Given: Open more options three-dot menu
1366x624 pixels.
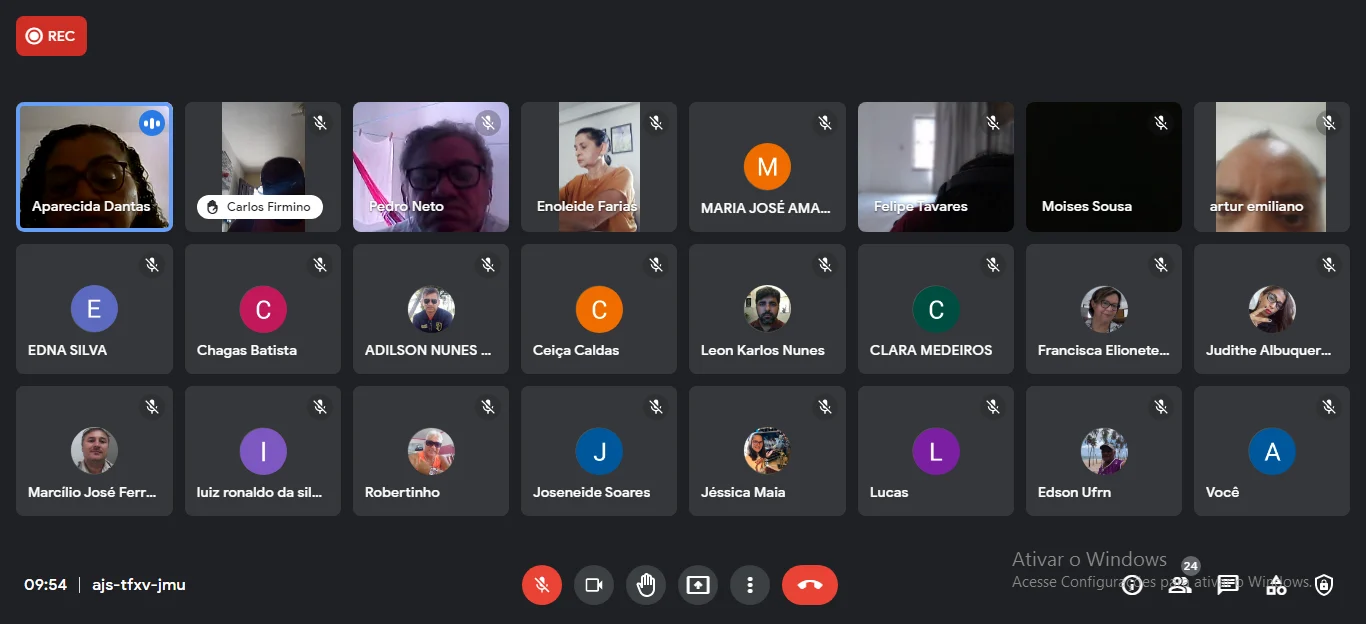Looking at the screenshot, I should (750, 585).
